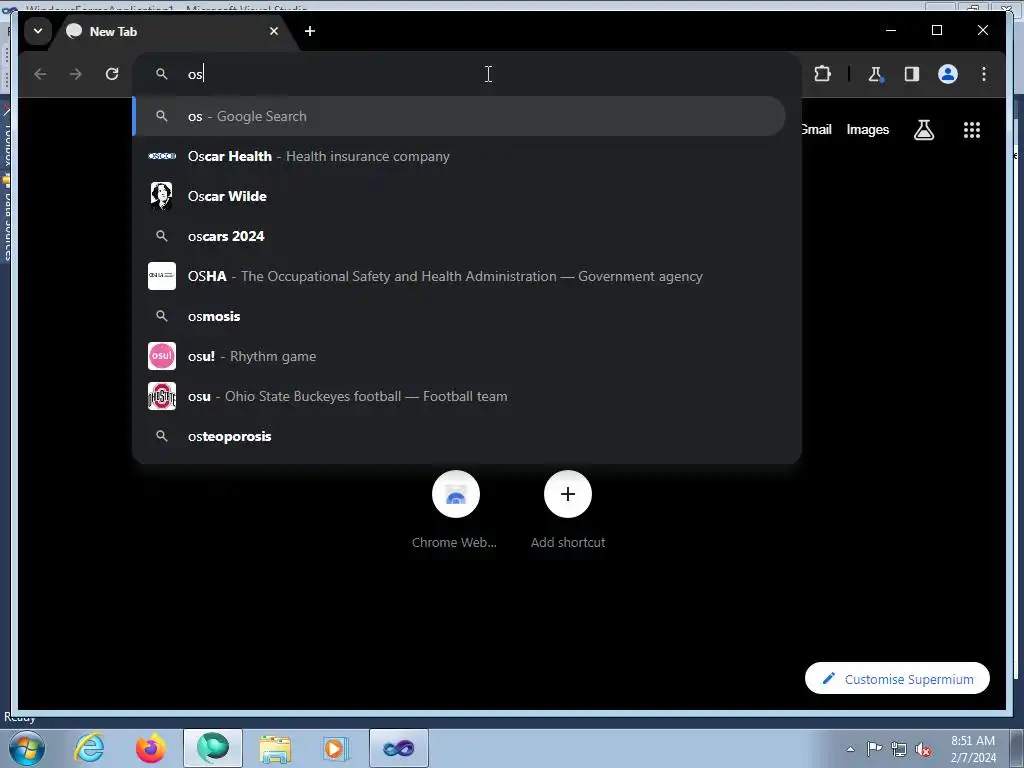Viewport: 1024px width, 768px height.
Task: Open the Chrome Web Store shortcut
Action: (455, 510)
